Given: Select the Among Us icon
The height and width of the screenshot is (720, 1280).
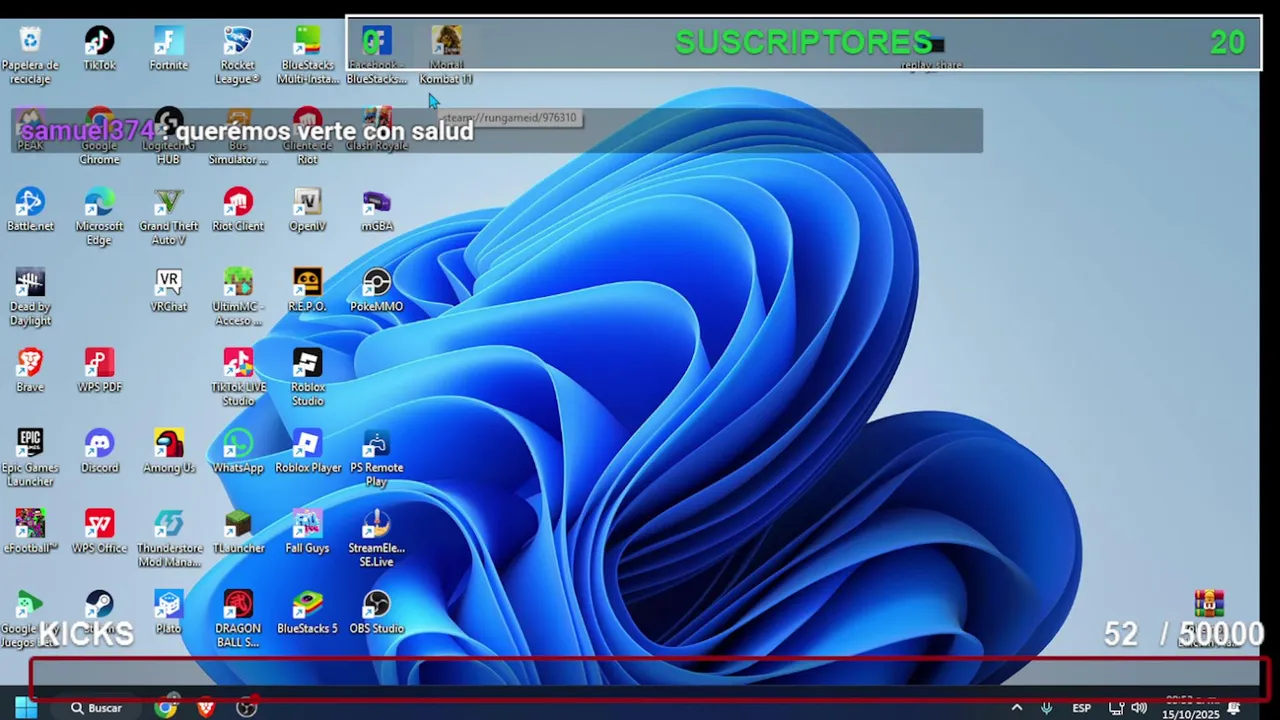Looking at the screenshot, I should coord(168,451).
